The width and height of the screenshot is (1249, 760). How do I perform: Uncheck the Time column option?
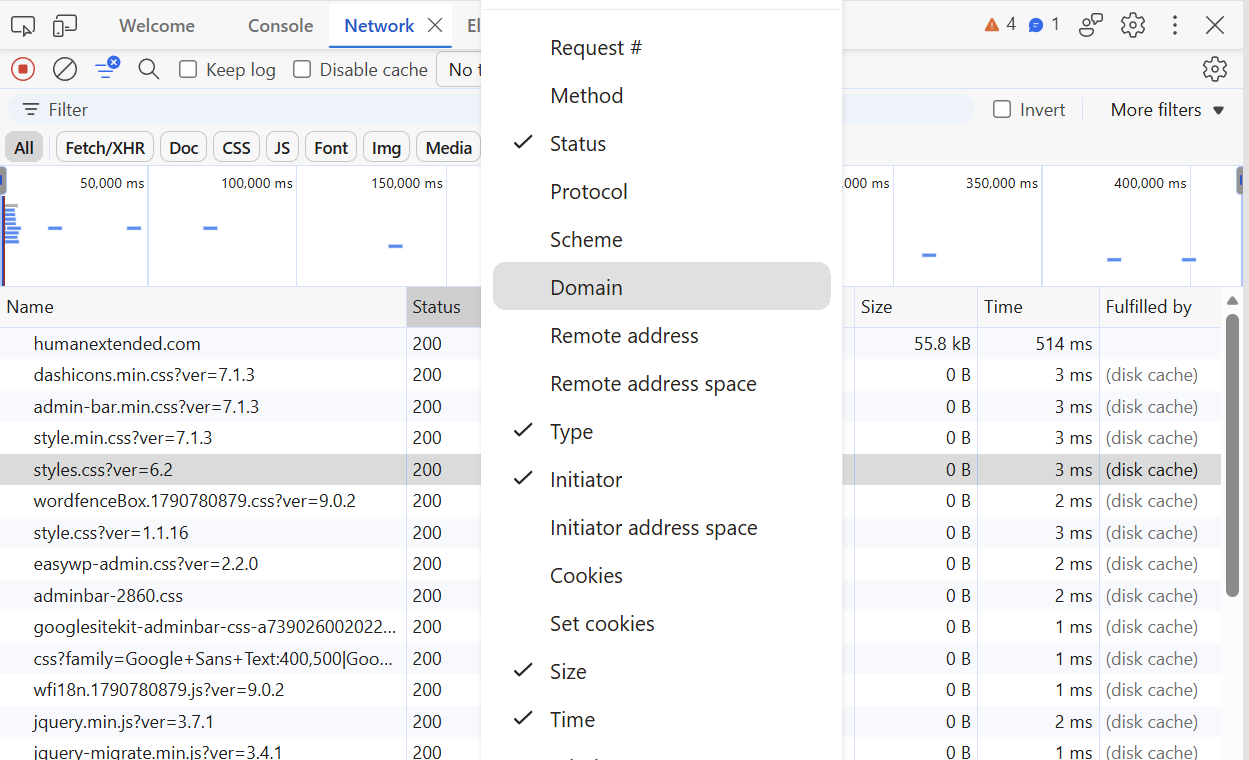tap(662, 719)
